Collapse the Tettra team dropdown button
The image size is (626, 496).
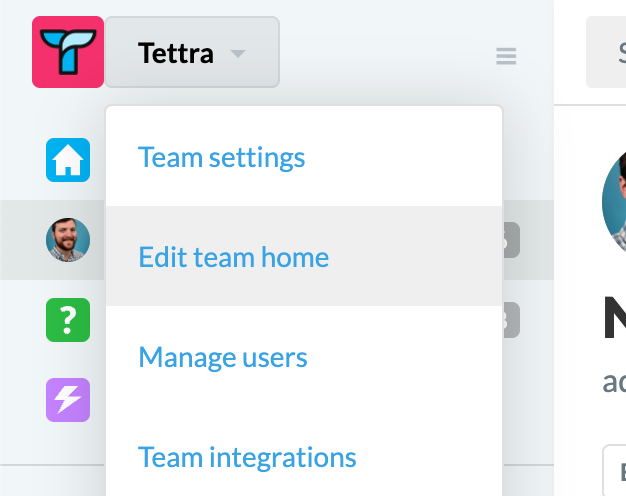pos(192,52)
